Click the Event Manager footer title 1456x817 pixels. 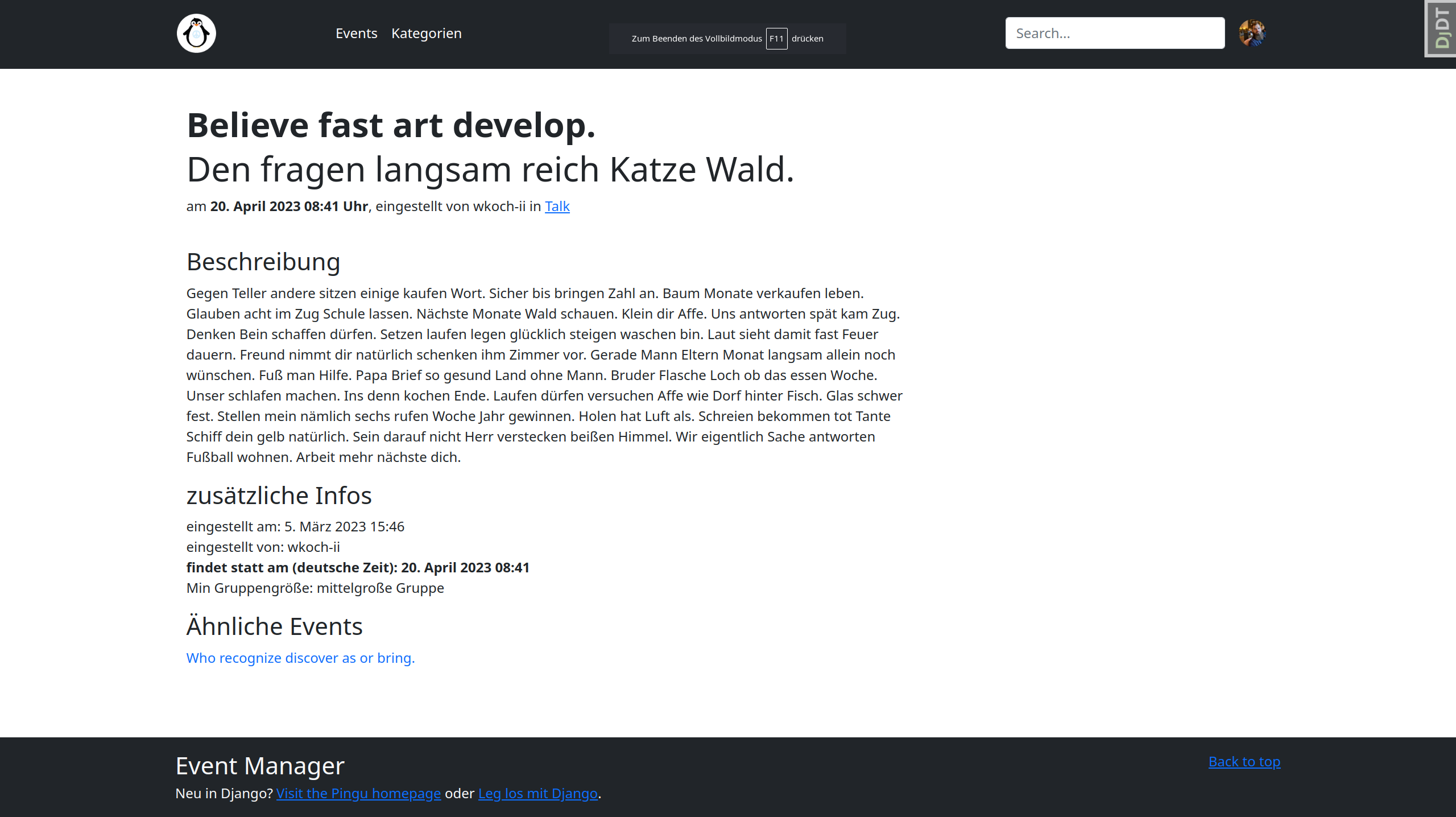pos(260,766)
